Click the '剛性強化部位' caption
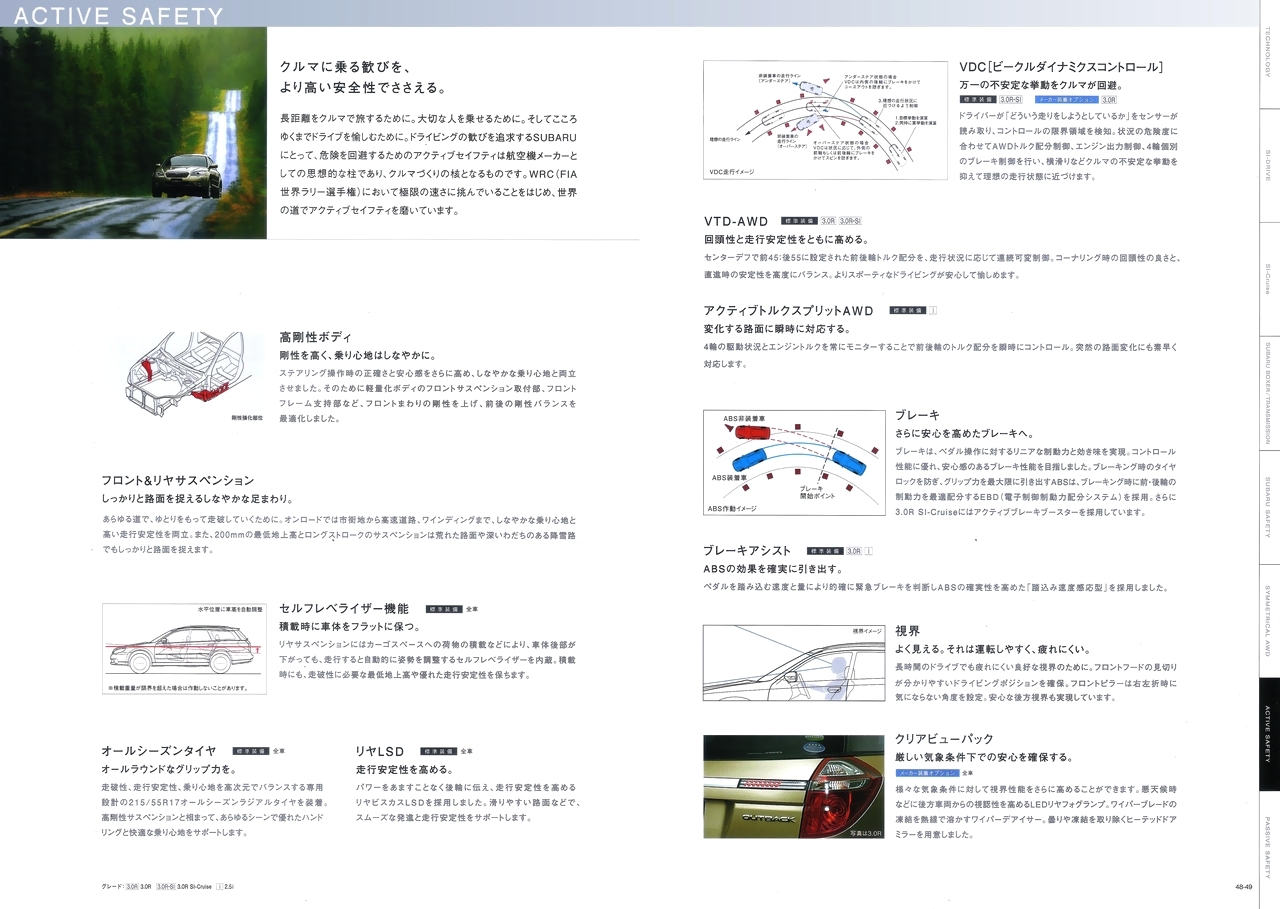 [246, 417]
